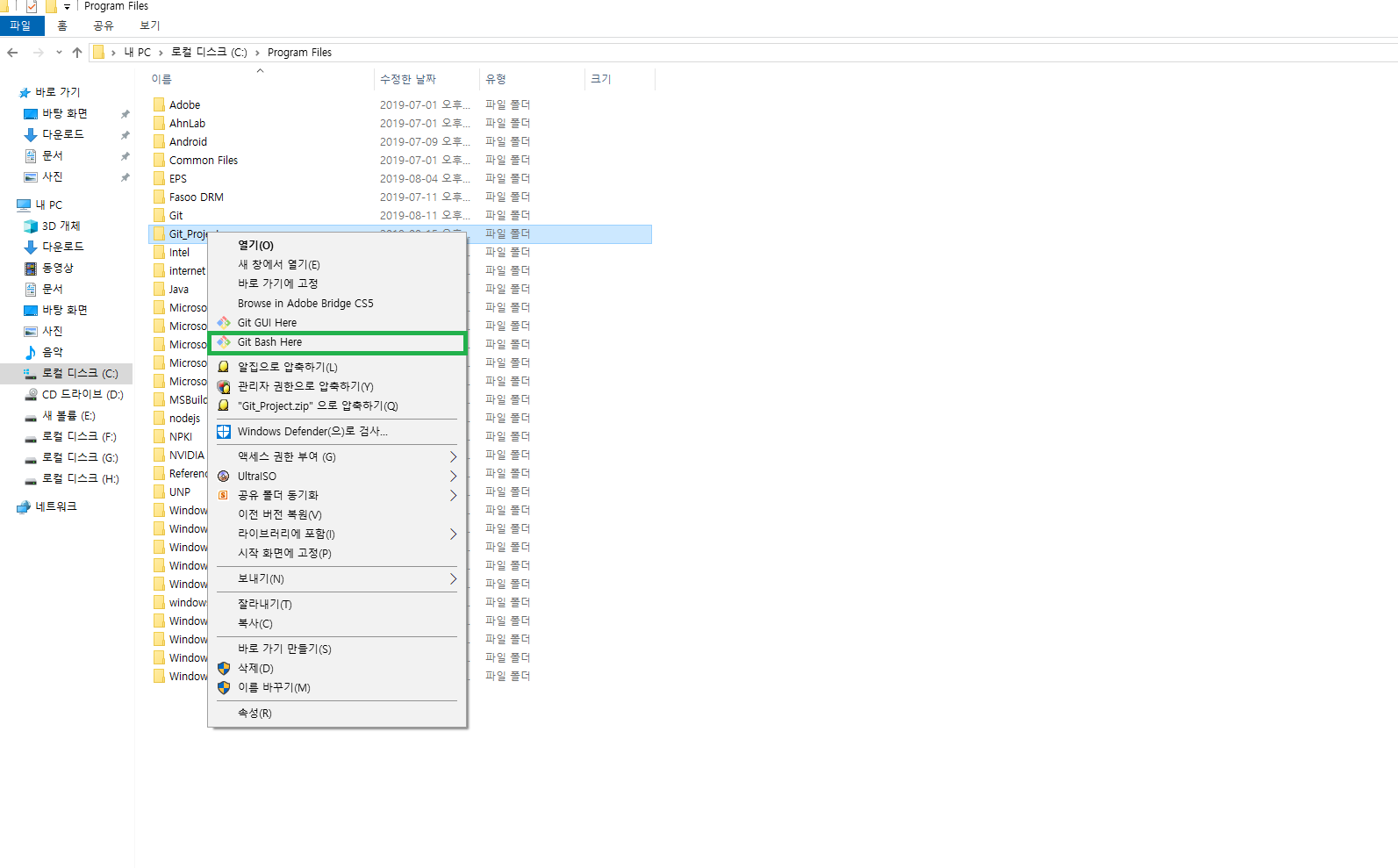The image size is (1398, 868).
Task: Click the UltraISO disc icon
Action: click(224, 477)
